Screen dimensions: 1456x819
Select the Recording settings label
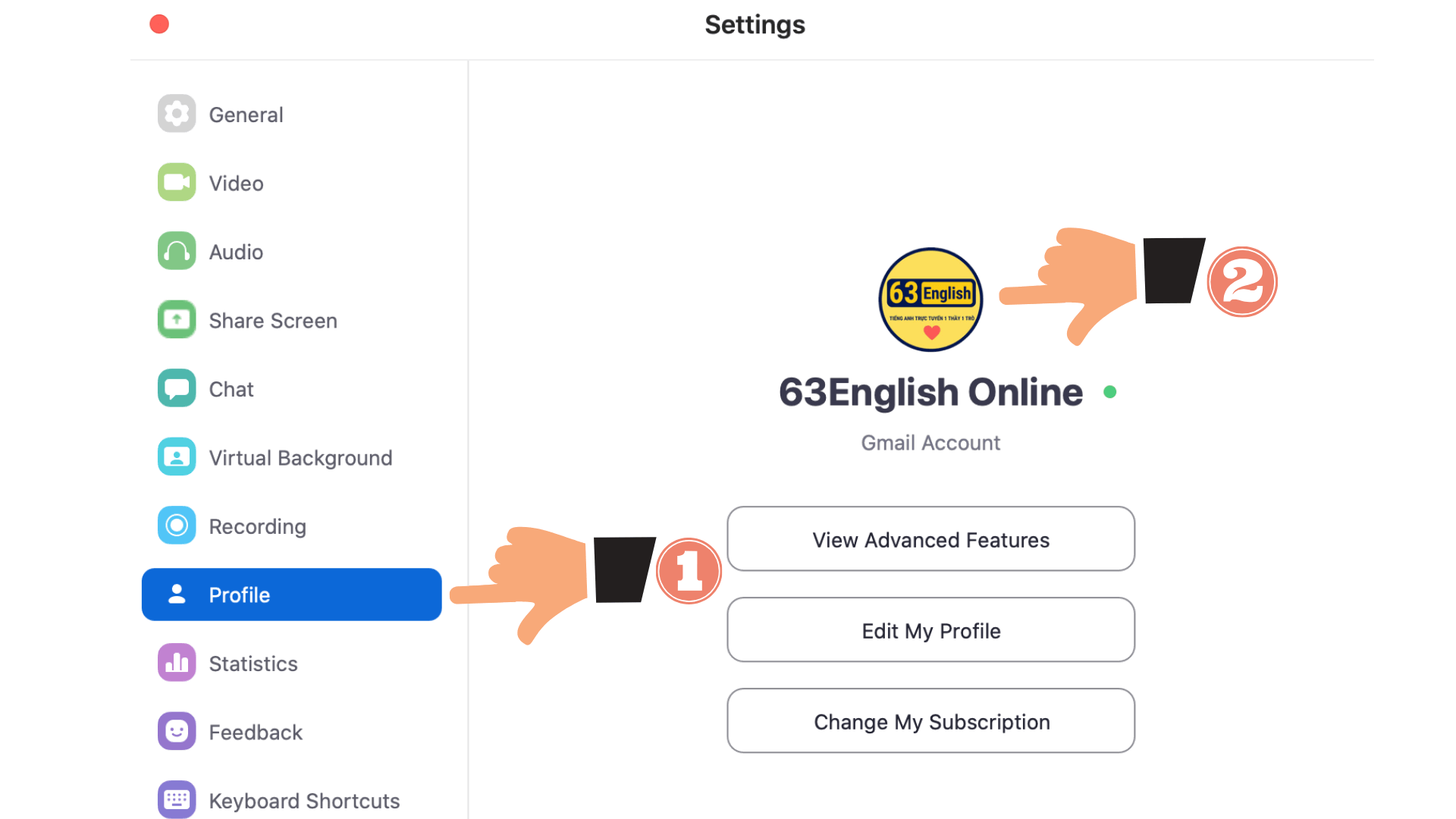click(258, 526)
